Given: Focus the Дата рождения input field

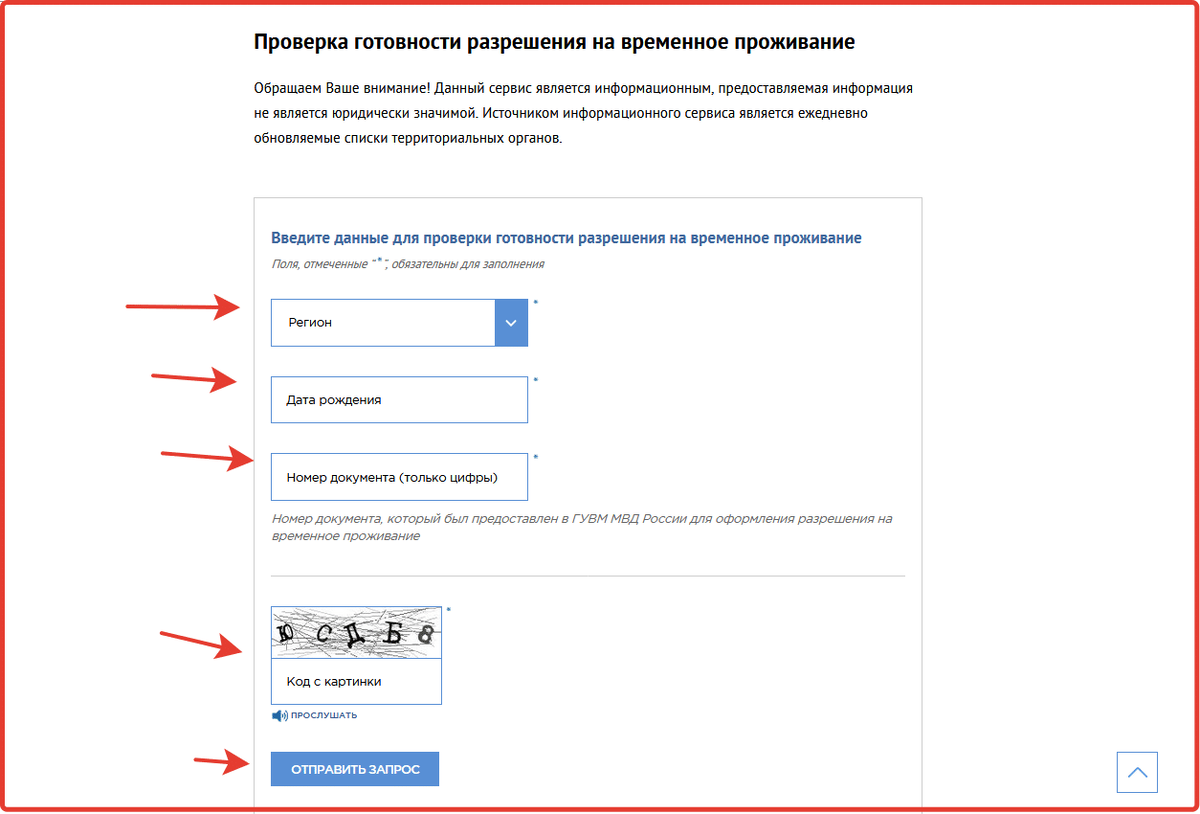Looking at the screenshot, I should (x=399, y=400).
